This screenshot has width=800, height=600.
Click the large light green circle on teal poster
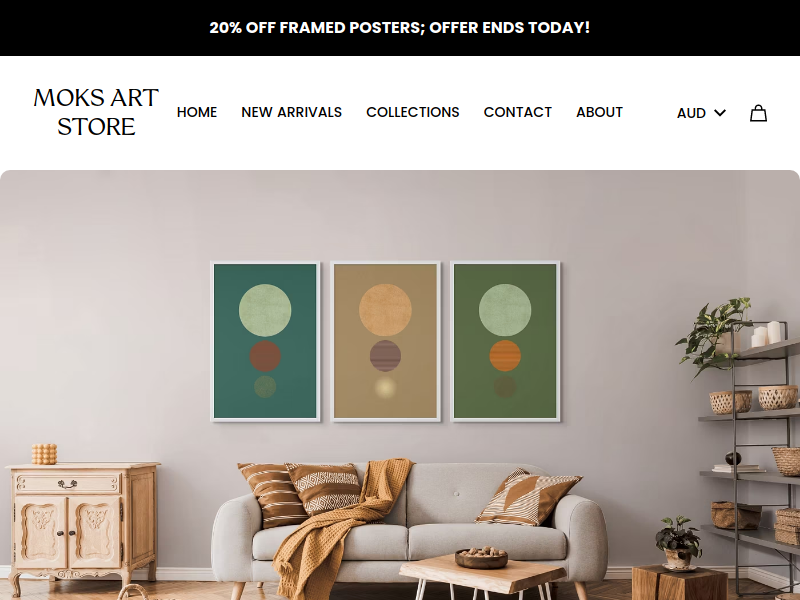265,310
